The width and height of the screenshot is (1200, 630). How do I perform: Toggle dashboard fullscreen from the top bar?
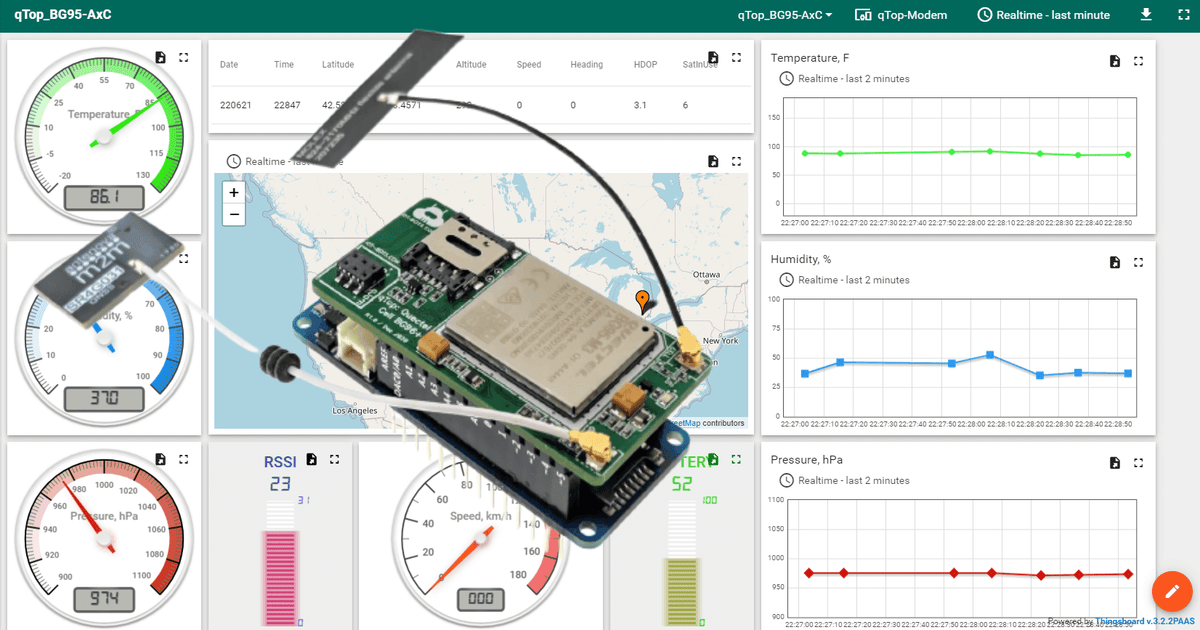coord(1183,15)
